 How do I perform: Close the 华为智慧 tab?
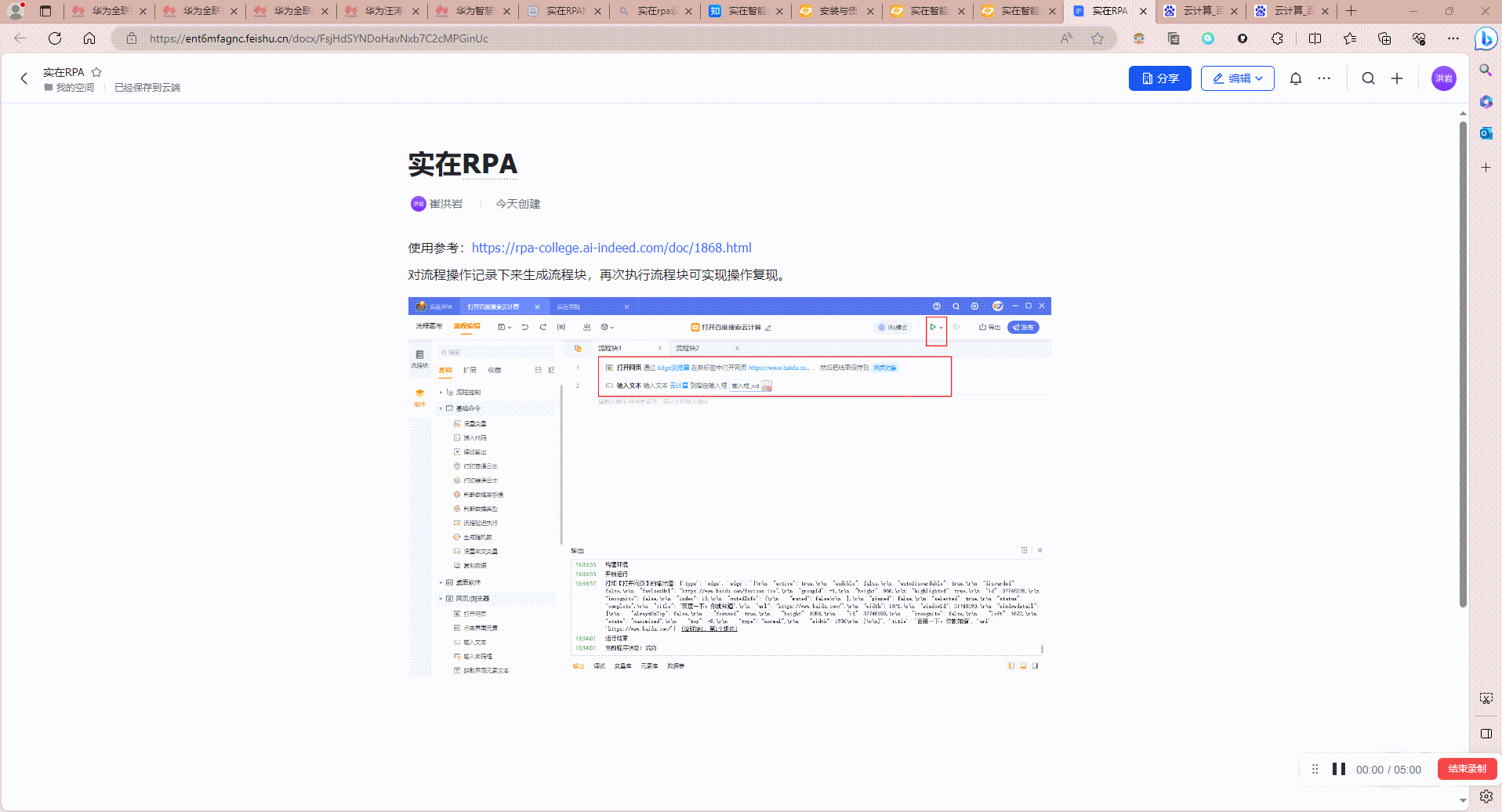[506, 11]
